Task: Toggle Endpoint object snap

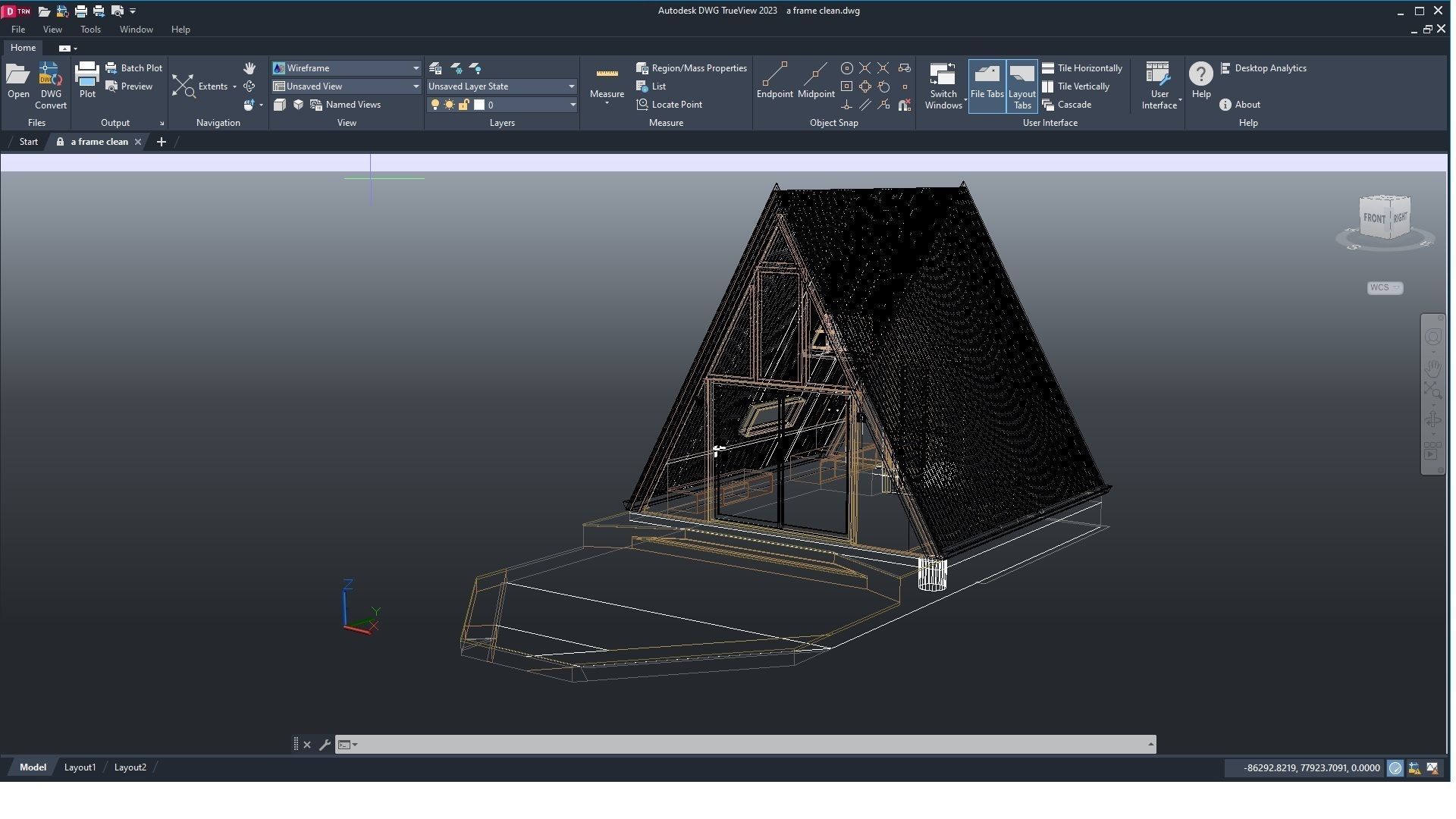Action: 774,81
